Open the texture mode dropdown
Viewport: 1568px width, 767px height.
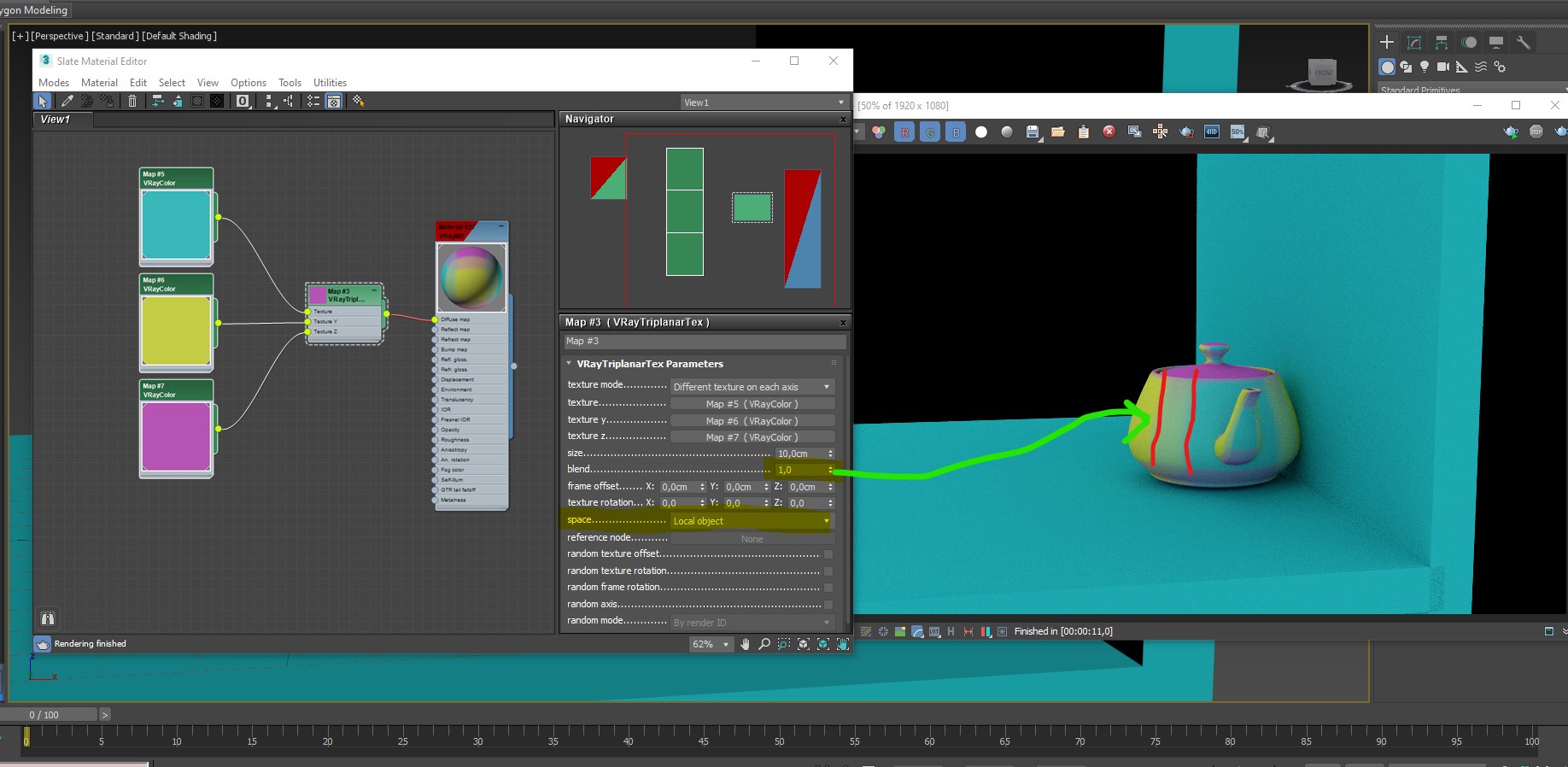[x=752, y=387]
